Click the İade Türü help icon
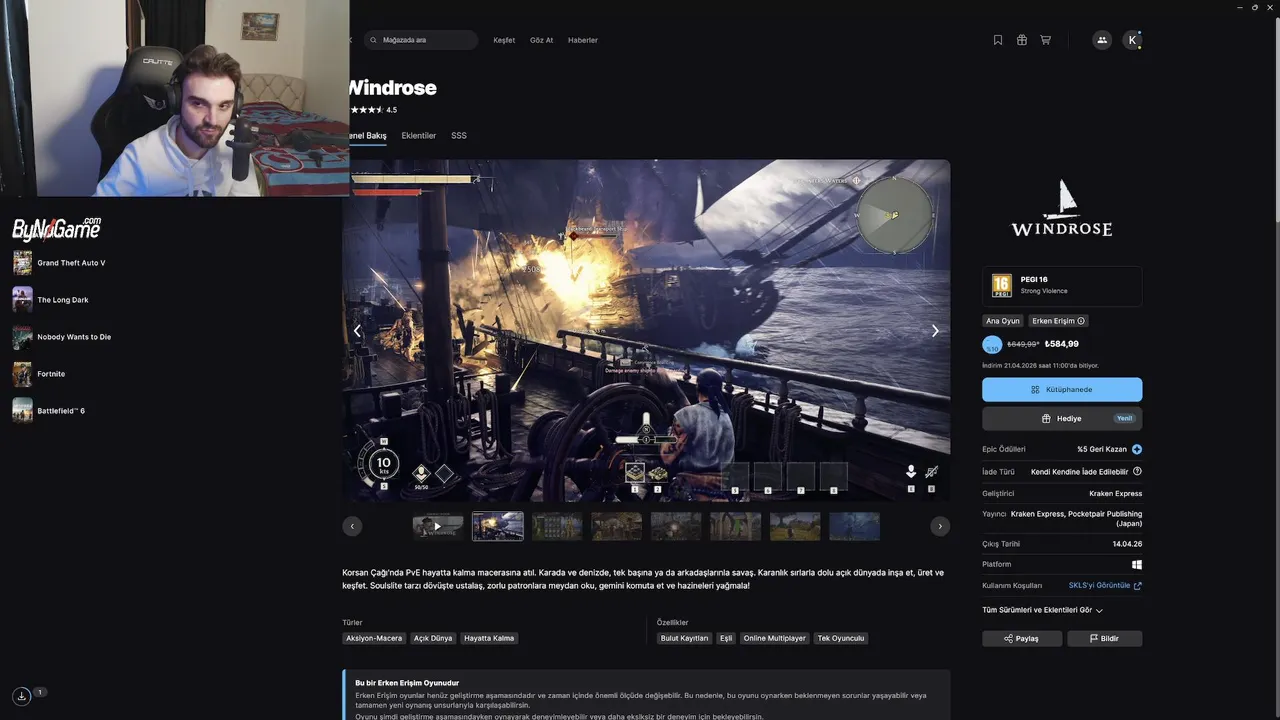 pyautogui.click(x=1137, y=471)
